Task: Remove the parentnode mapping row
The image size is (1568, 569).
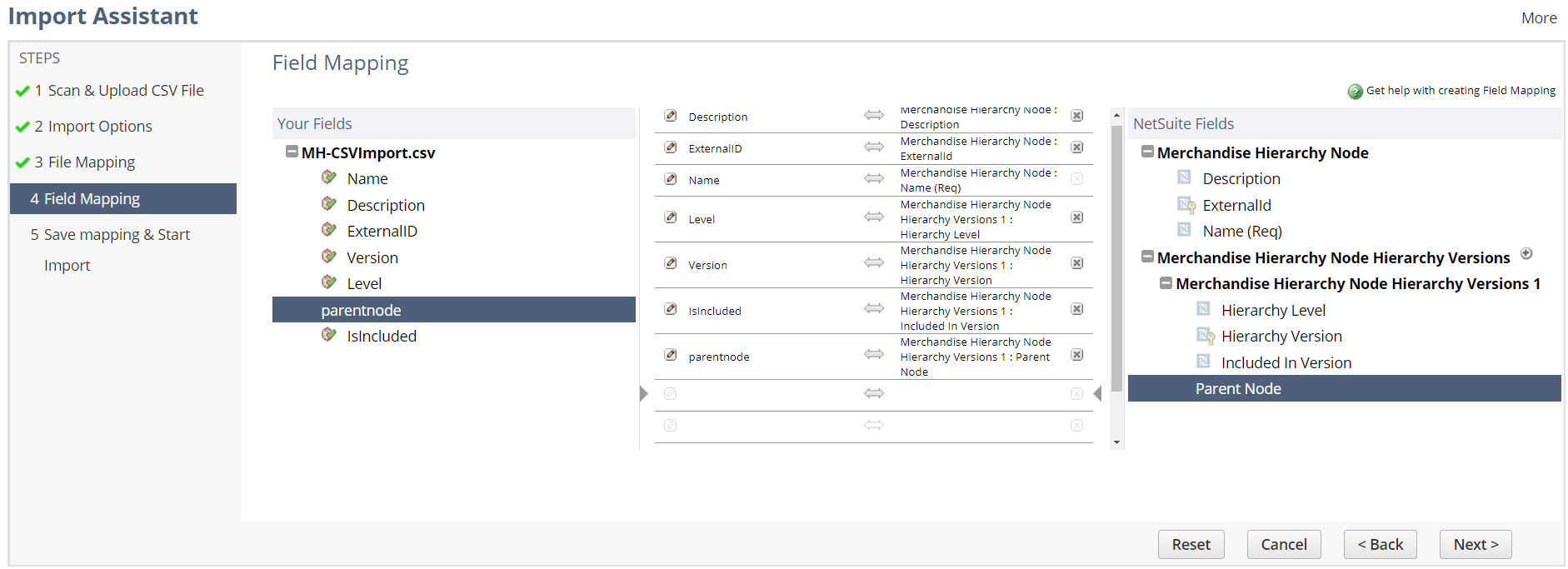Action: click(x=1076, y=355)
